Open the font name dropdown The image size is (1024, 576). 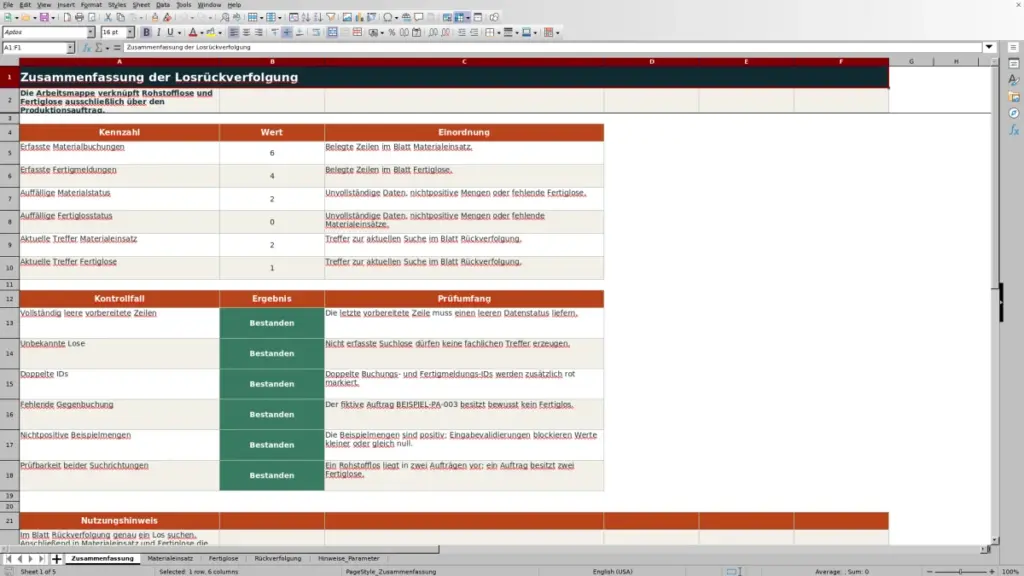91,33
